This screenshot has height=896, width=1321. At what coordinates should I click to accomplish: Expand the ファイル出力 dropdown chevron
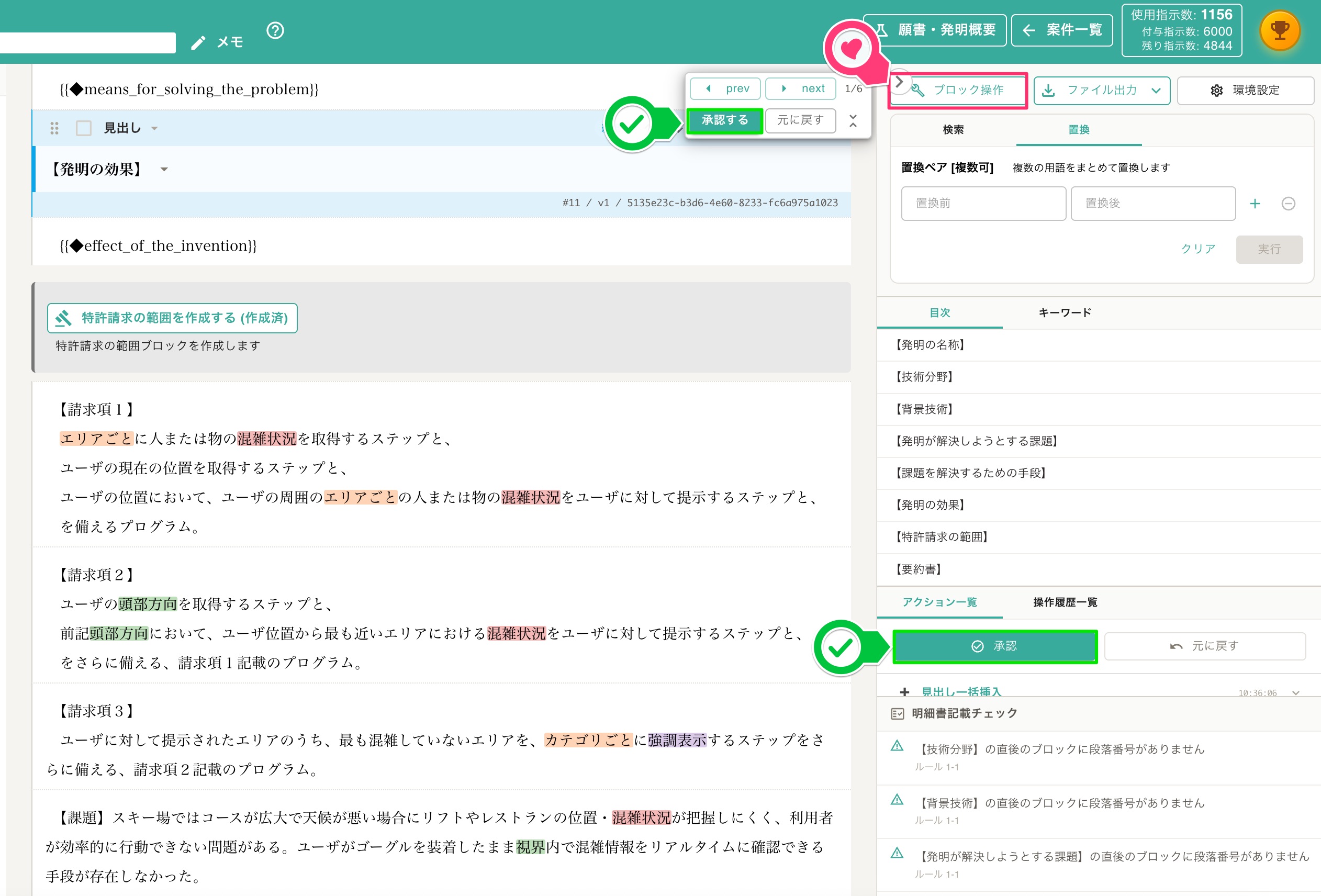pyautogui.click(x=1156, y=91)
